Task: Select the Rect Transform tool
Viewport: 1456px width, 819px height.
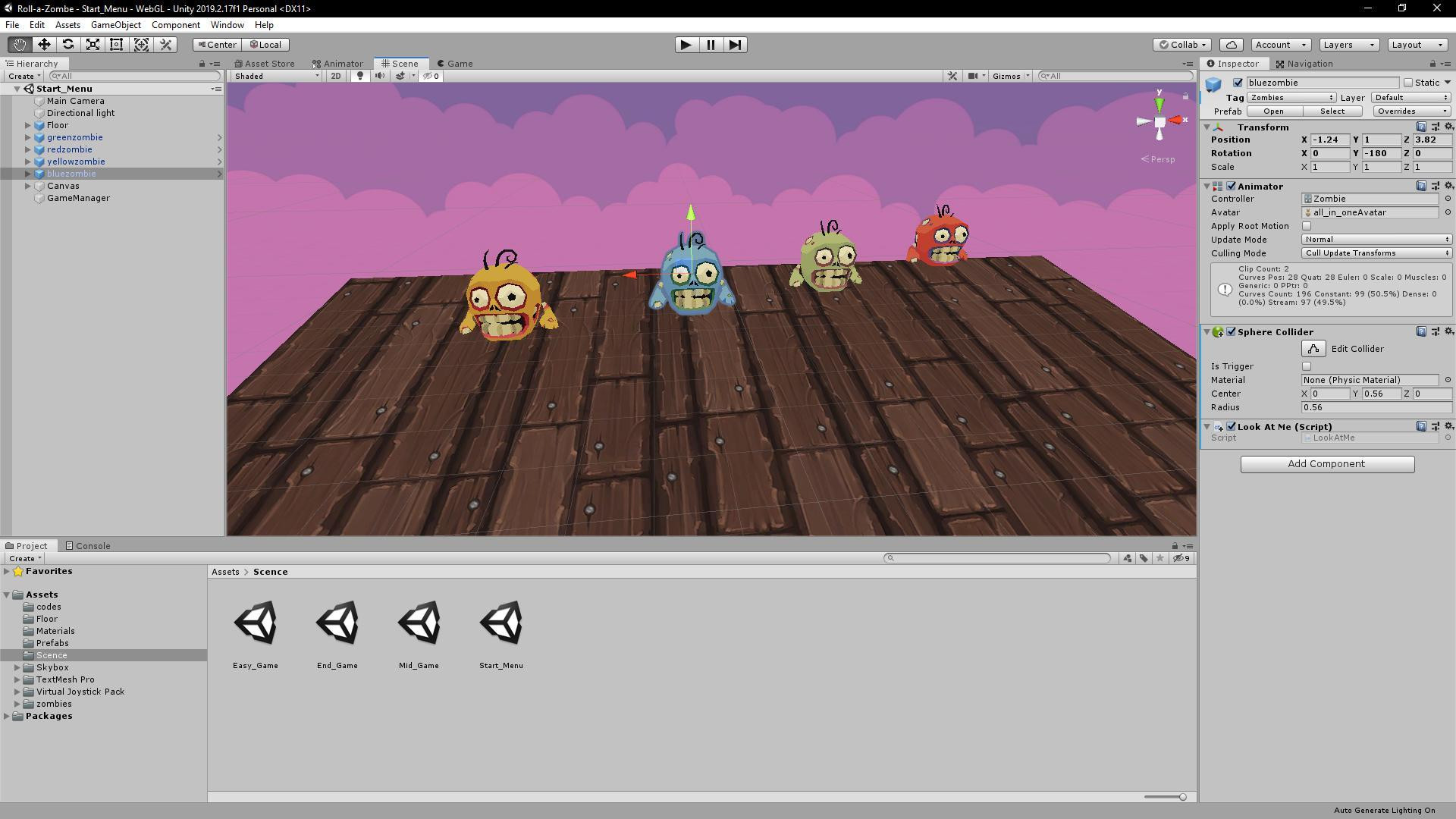Action: 117,45
